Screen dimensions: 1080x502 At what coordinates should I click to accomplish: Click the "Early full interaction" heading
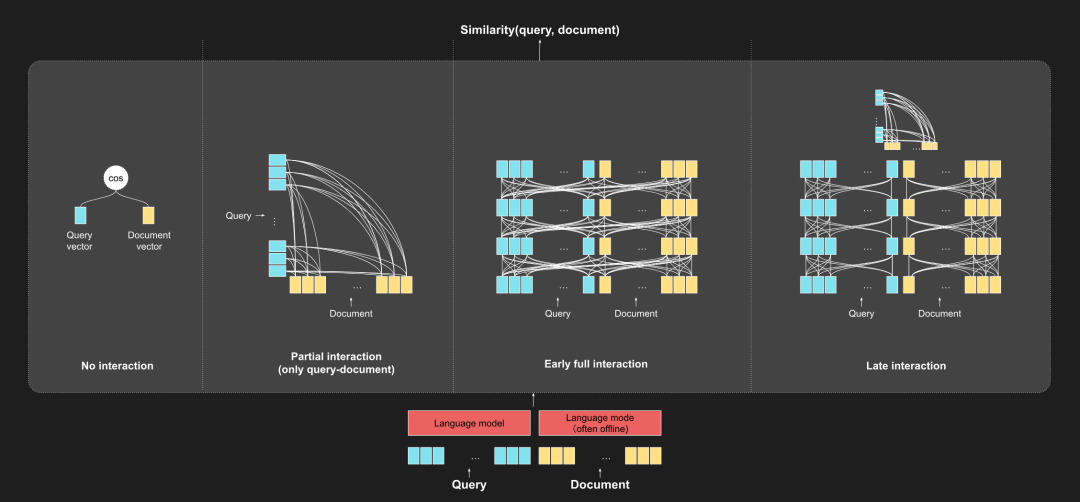point(596,364)
